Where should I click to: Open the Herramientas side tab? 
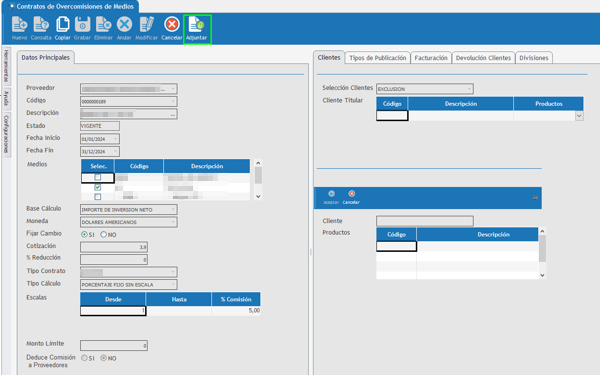(x=6, y=65)
